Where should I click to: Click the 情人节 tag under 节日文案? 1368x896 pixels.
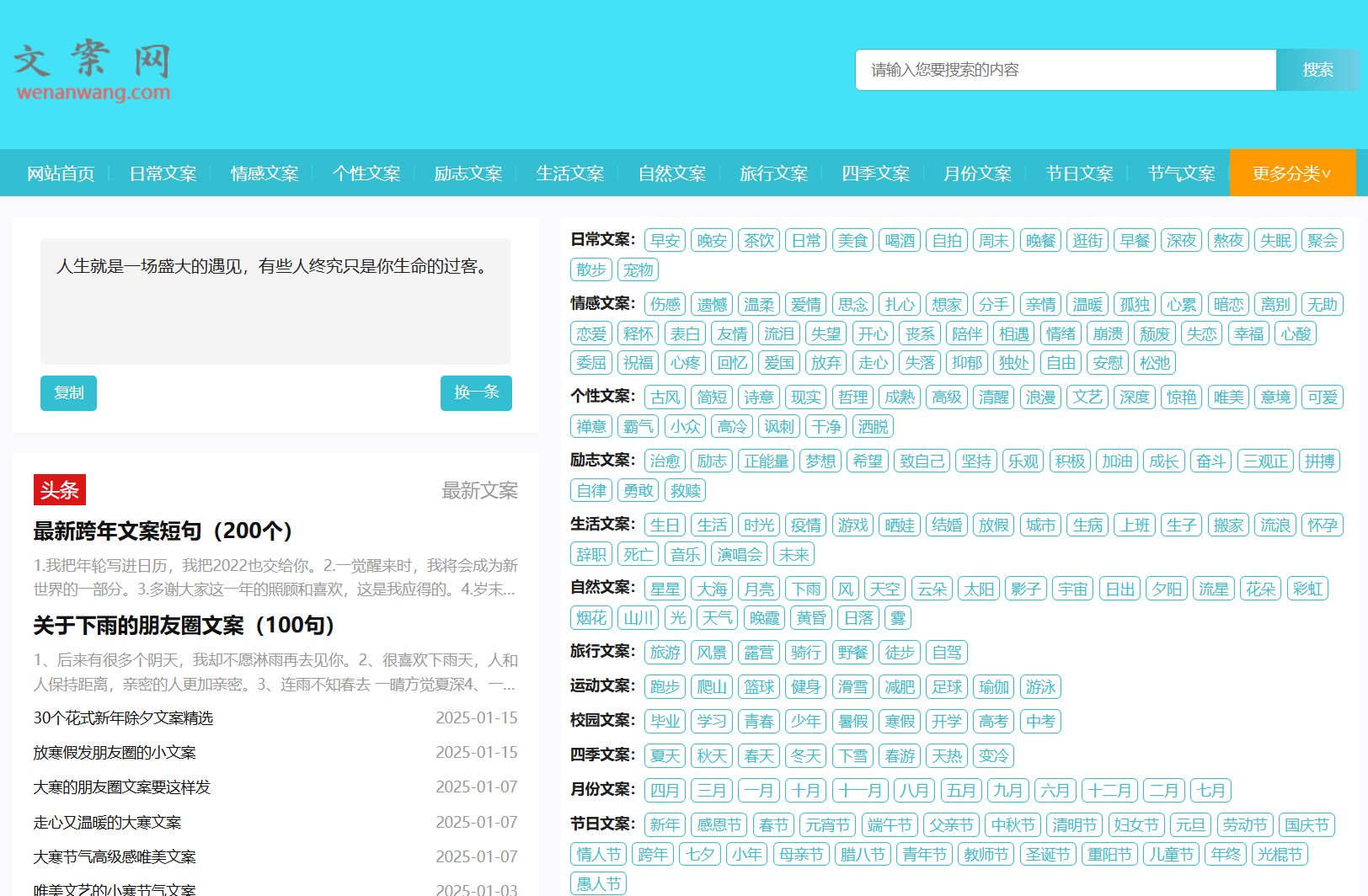coord(598,855)
